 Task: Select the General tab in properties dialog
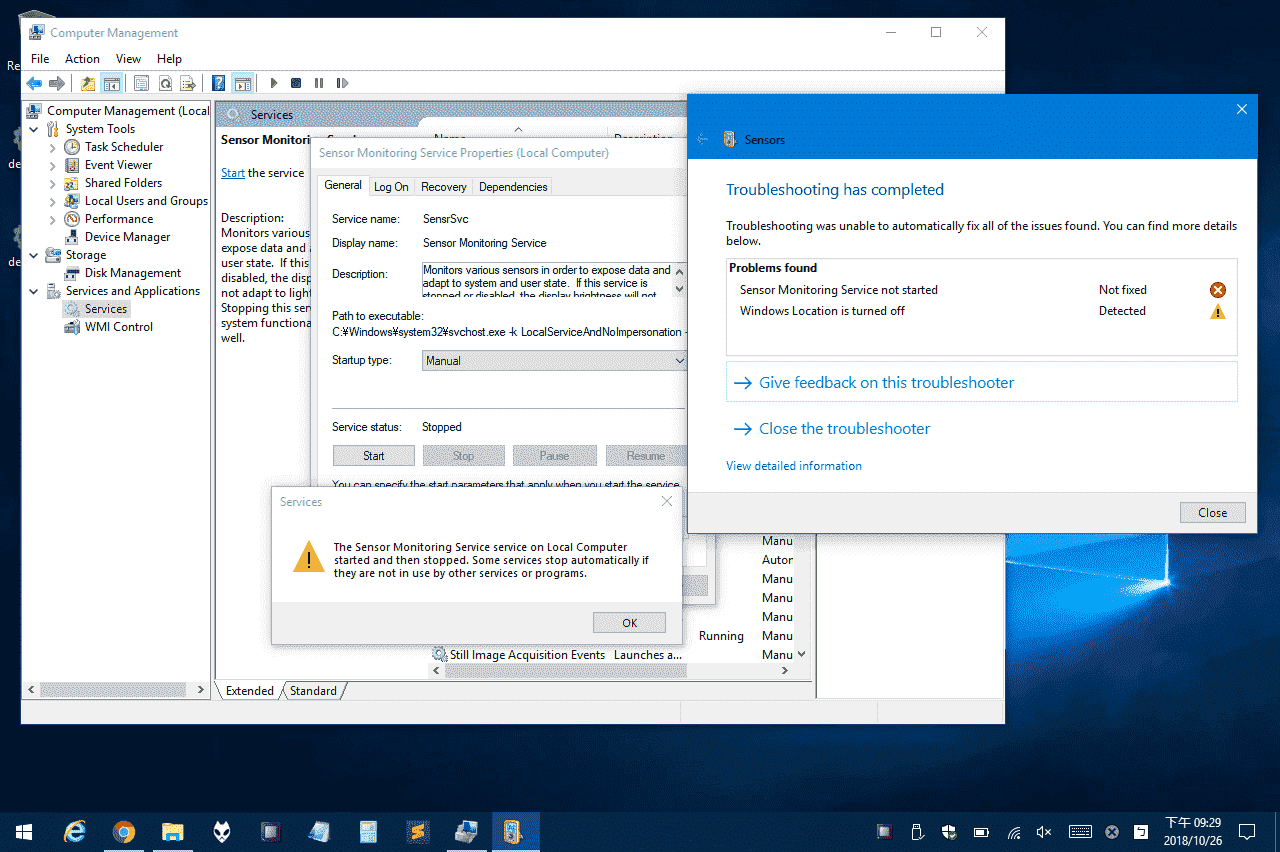[343, 185]
